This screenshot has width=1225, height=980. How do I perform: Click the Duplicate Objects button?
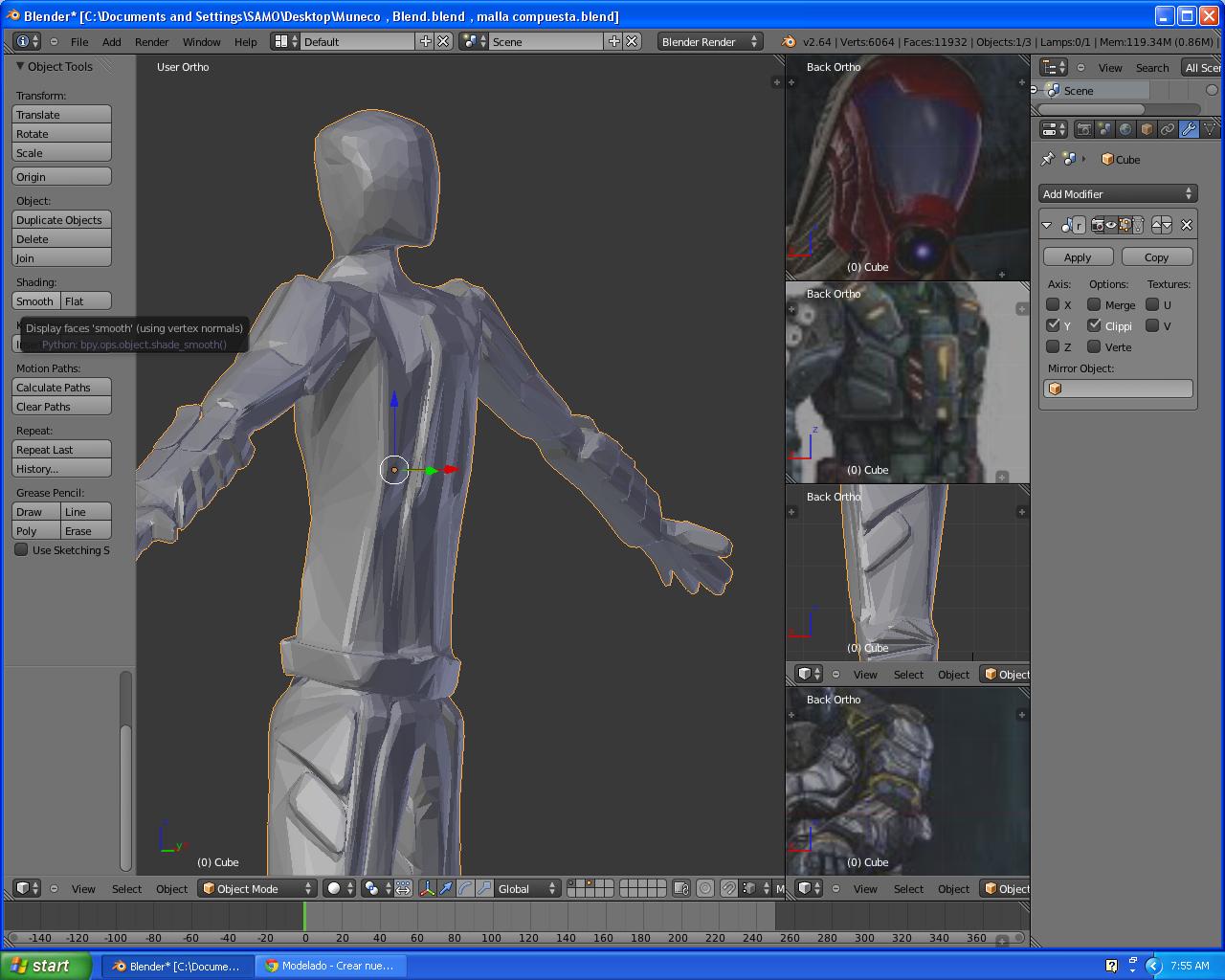point(62,219)
